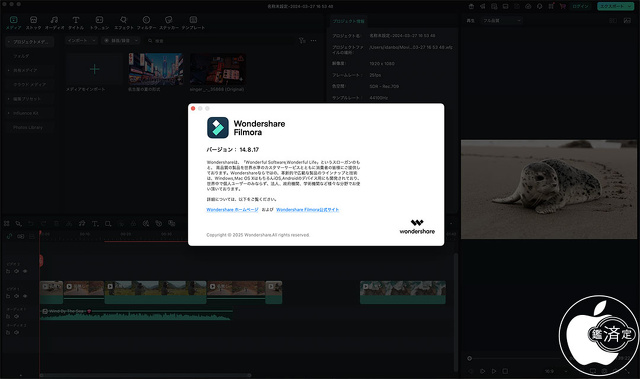Viewport: 640px width, 379px height.
Task: Open the インポート dropdown
Action: (x=82, y=40)
